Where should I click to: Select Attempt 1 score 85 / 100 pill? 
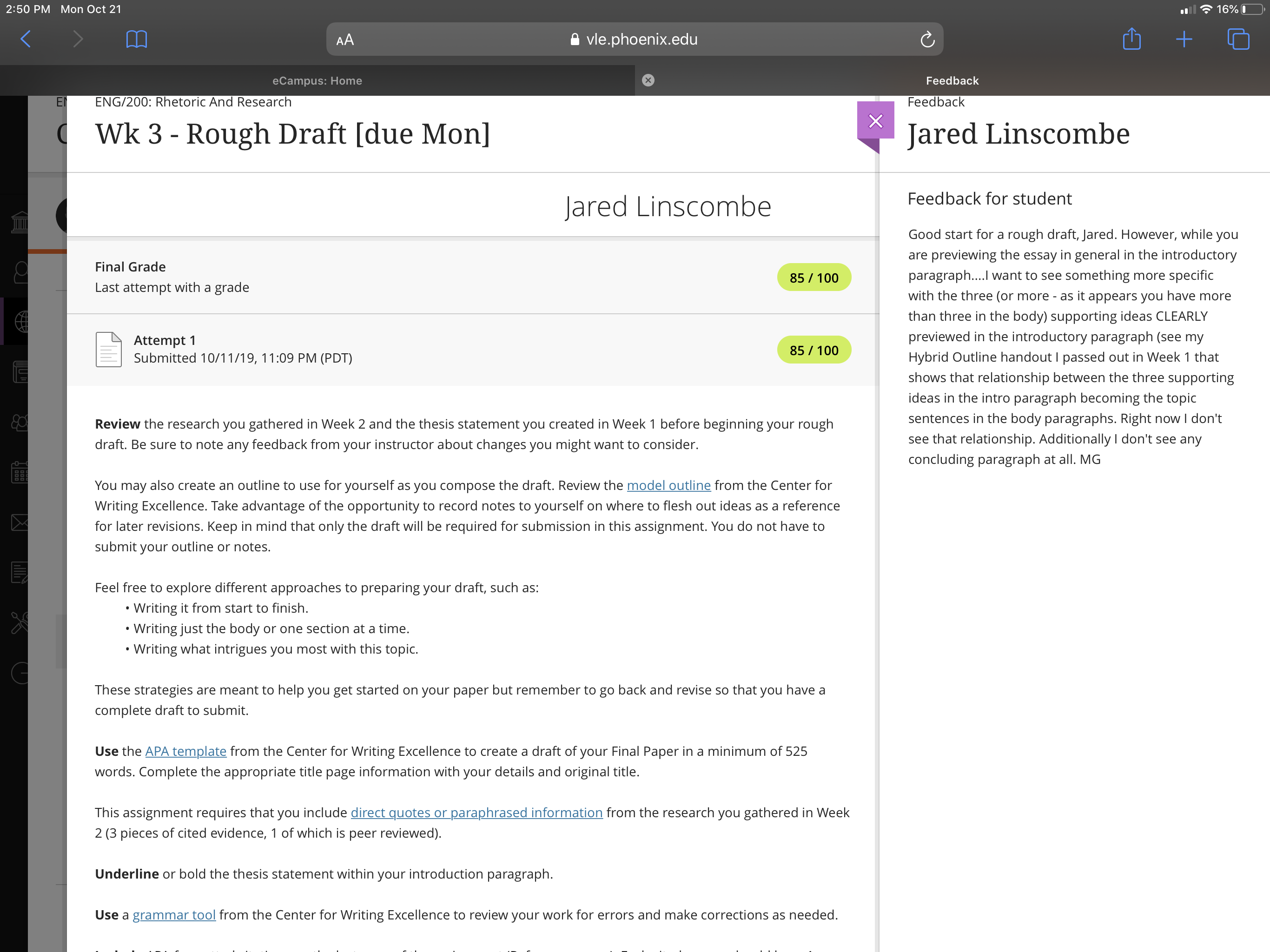pos(814,350)
